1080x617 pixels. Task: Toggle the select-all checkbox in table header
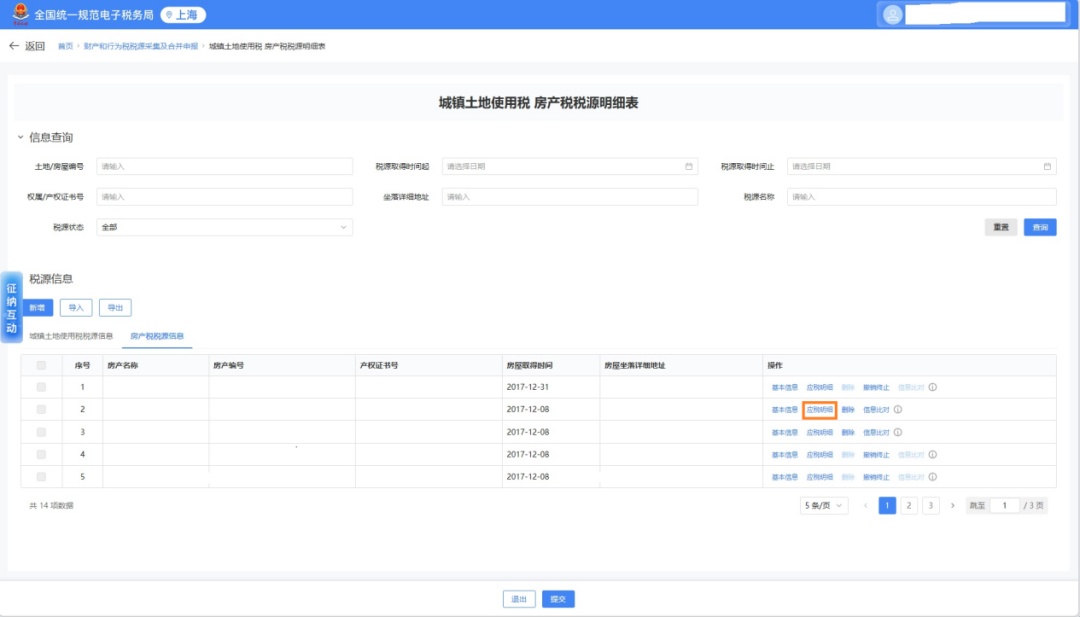[x=41, y=365]
